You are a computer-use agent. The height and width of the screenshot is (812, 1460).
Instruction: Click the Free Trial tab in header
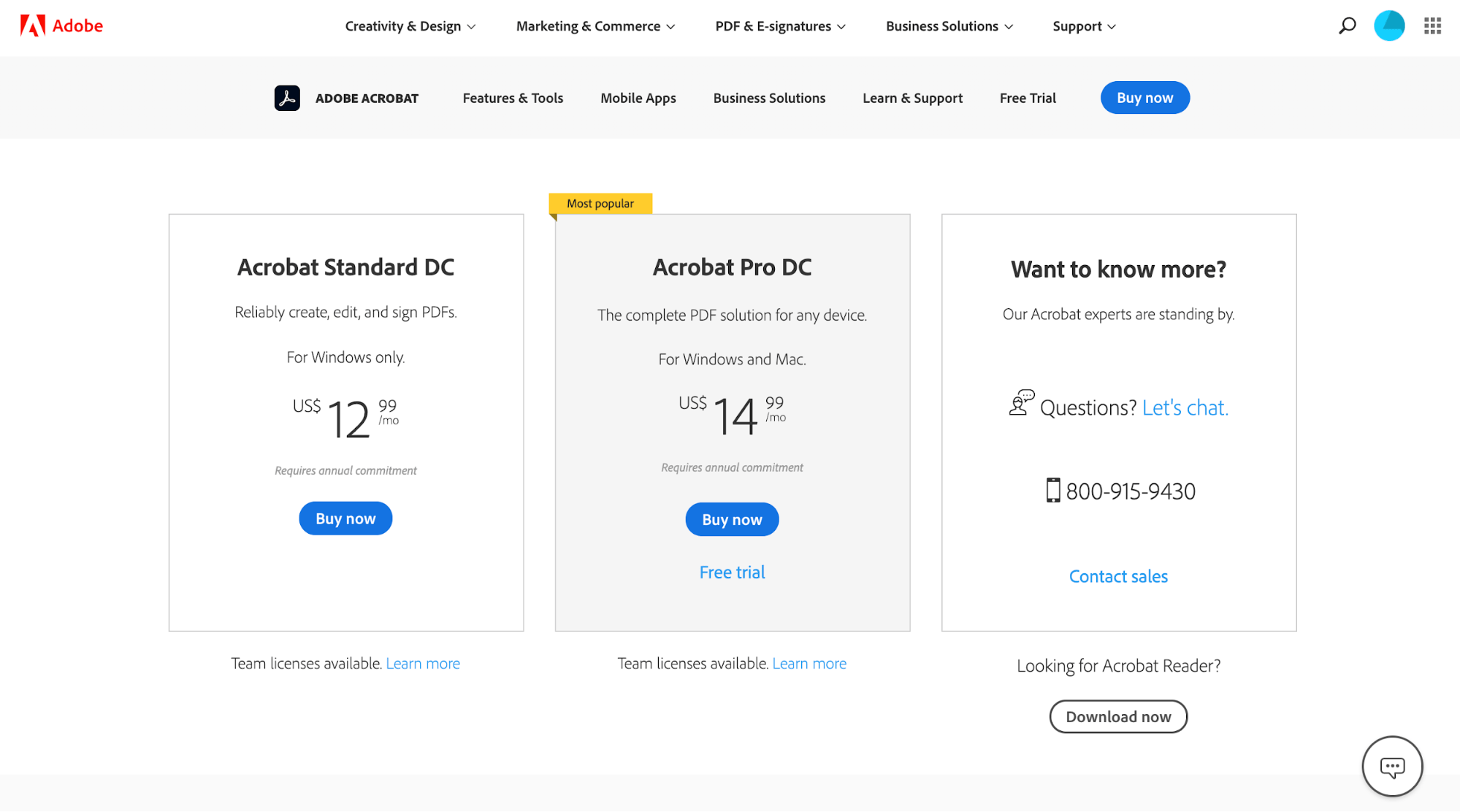(x=1027, y=98)
